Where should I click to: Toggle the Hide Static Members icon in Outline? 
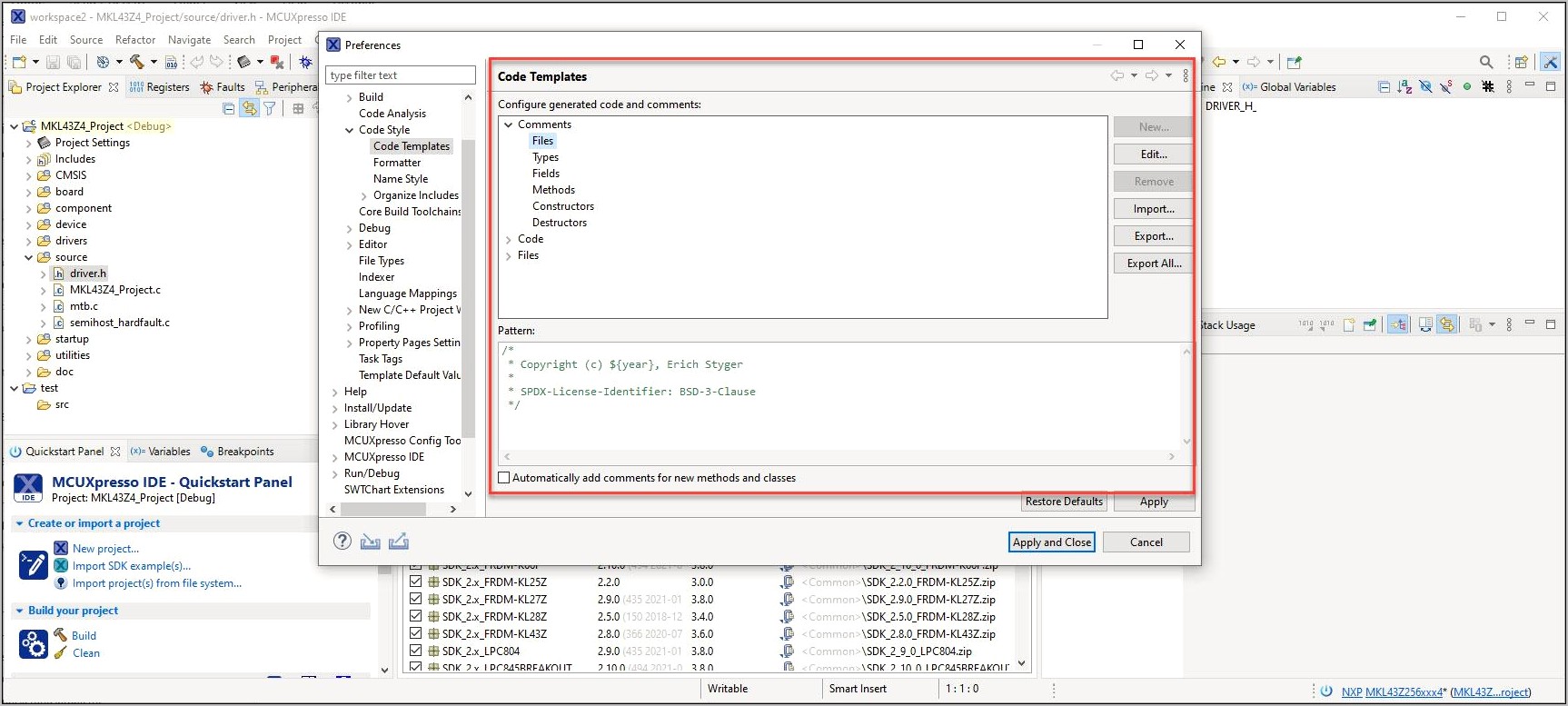tap(1446, 87)
